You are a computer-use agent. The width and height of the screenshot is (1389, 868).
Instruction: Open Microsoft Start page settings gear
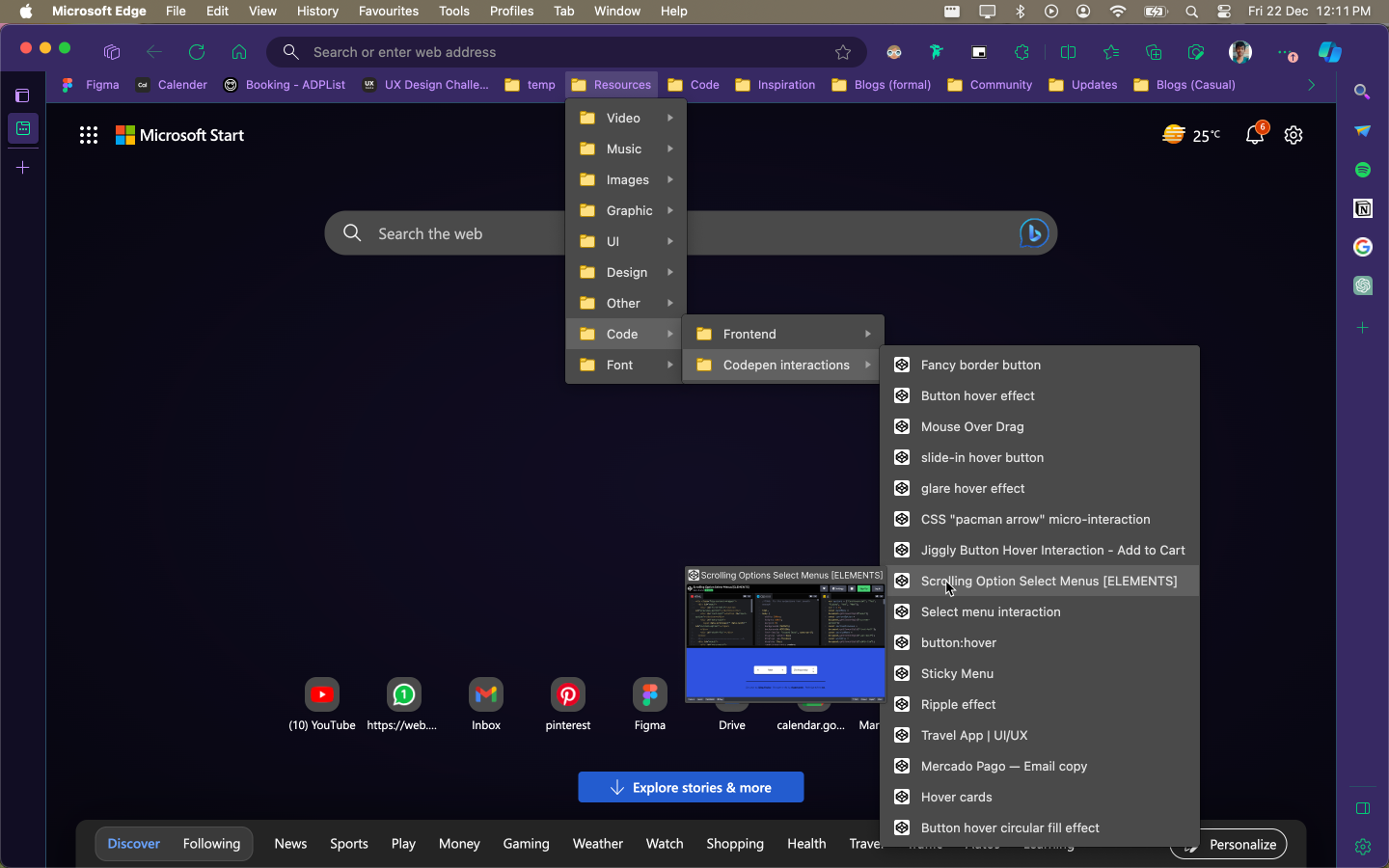click(1294, 135)
